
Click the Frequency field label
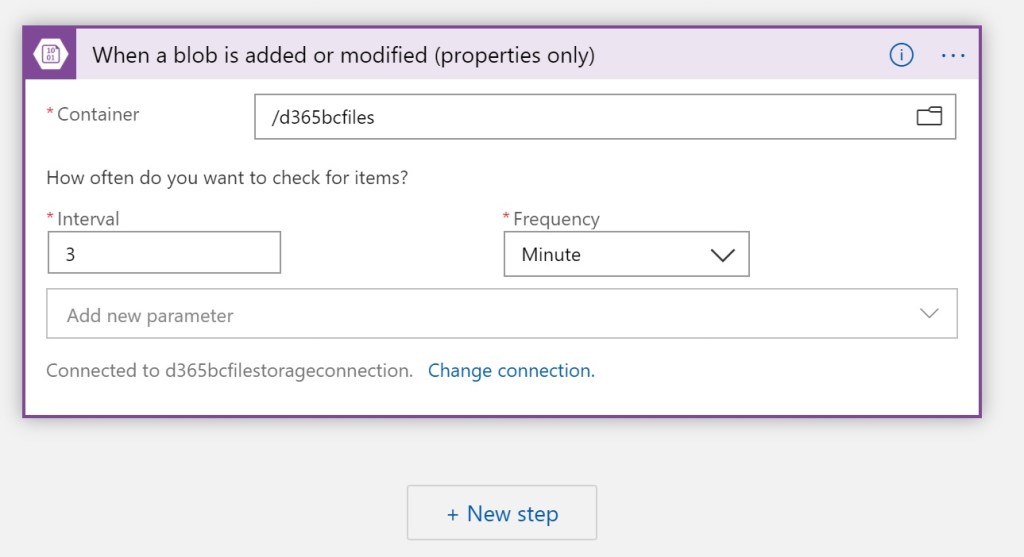click(556, 219)
